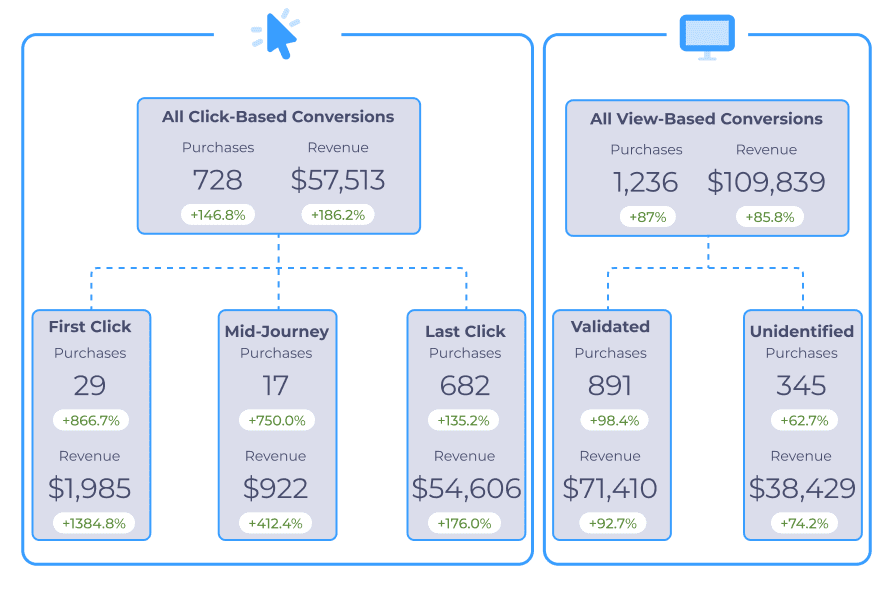Open the Validated conversions card
893x589 pixels.
[610, 424]
